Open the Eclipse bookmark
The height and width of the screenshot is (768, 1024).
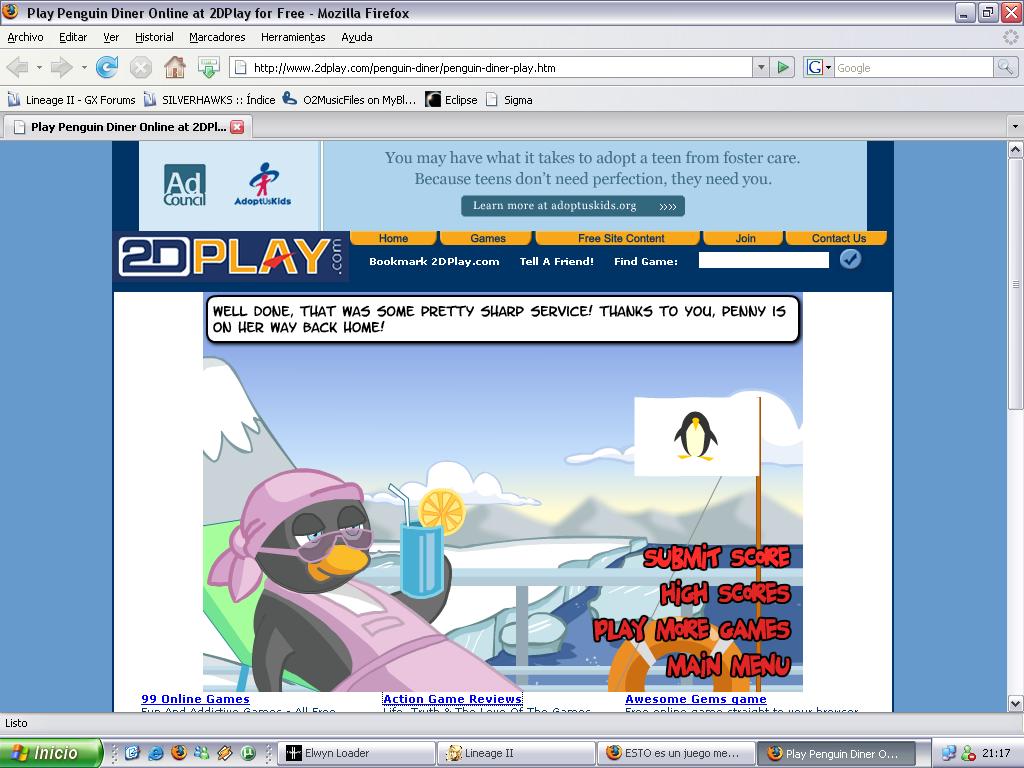451,100
